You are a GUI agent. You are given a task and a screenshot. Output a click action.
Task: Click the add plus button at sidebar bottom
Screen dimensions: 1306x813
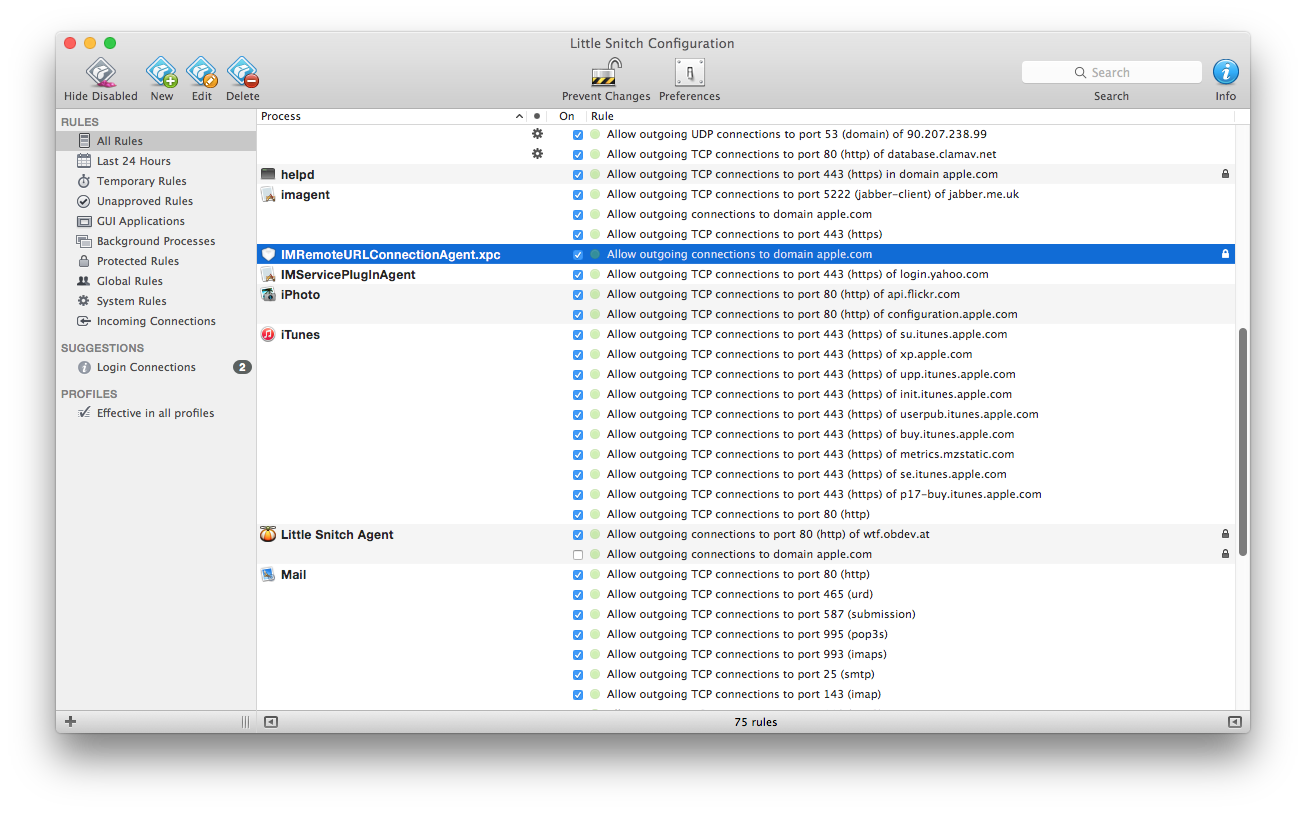tap(70, 722)
